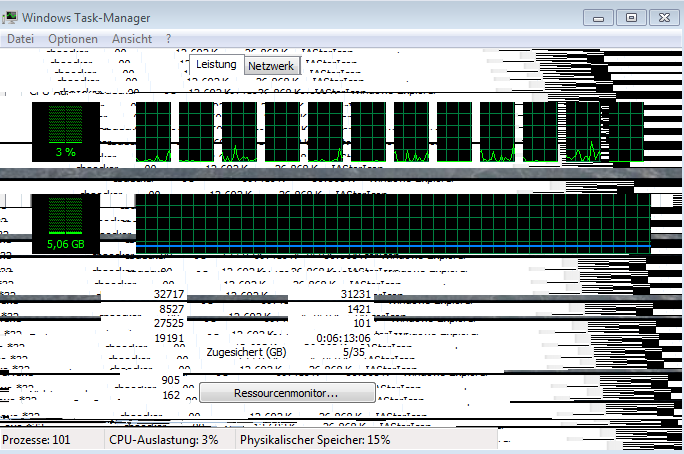Close the Windows Task-Manager window
The width and height of the screenshot is (684, 454).
[x=664, y=18]
